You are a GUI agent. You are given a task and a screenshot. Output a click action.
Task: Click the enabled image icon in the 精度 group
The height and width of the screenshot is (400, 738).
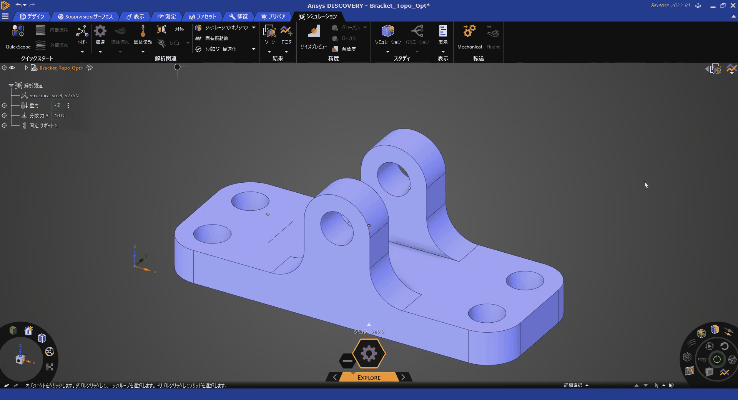pyautogui.click(x=335, y=48)
